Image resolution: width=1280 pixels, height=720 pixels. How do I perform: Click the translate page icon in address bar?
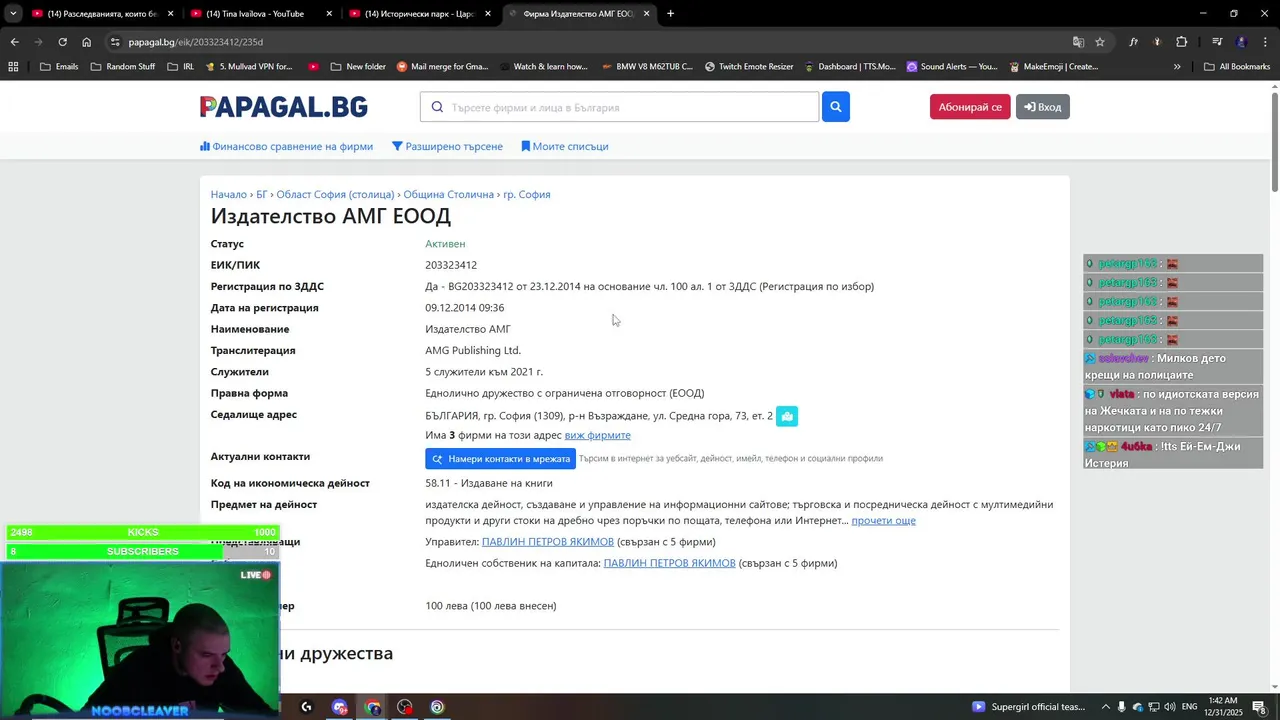tap(1078, 42)
